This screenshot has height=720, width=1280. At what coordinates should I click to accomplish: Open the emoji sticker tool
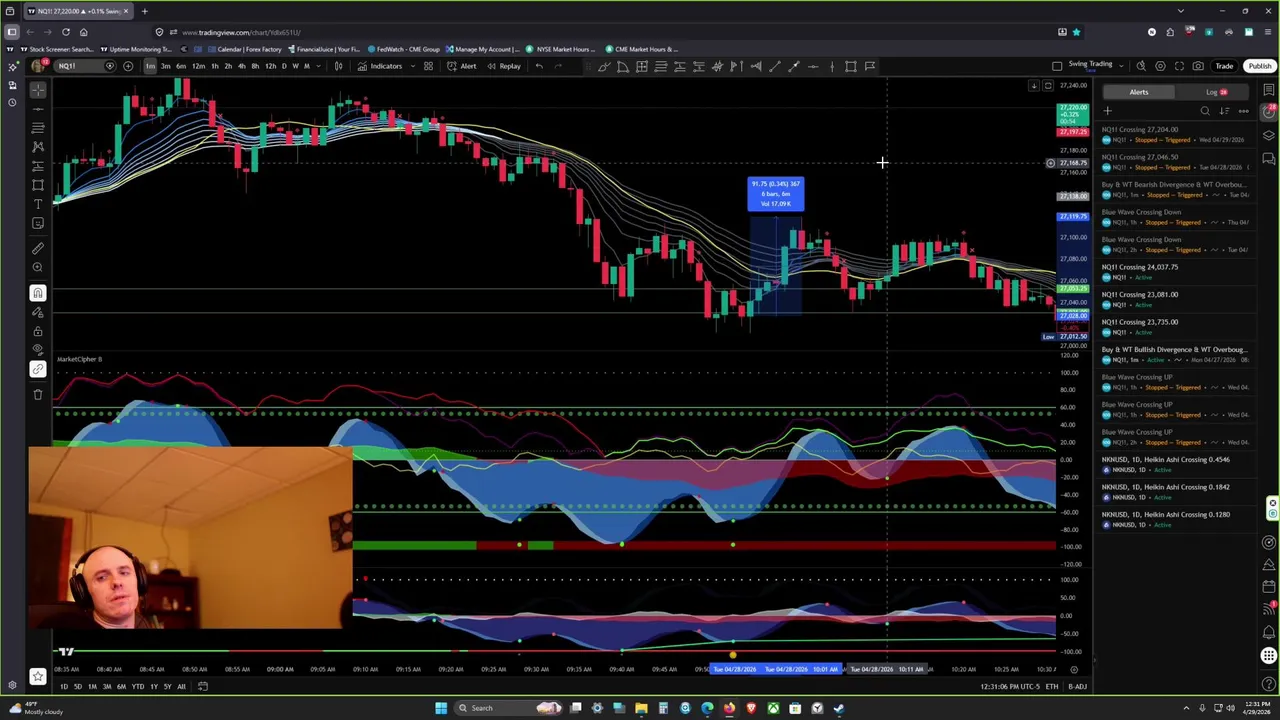click(x=38, y=223)
